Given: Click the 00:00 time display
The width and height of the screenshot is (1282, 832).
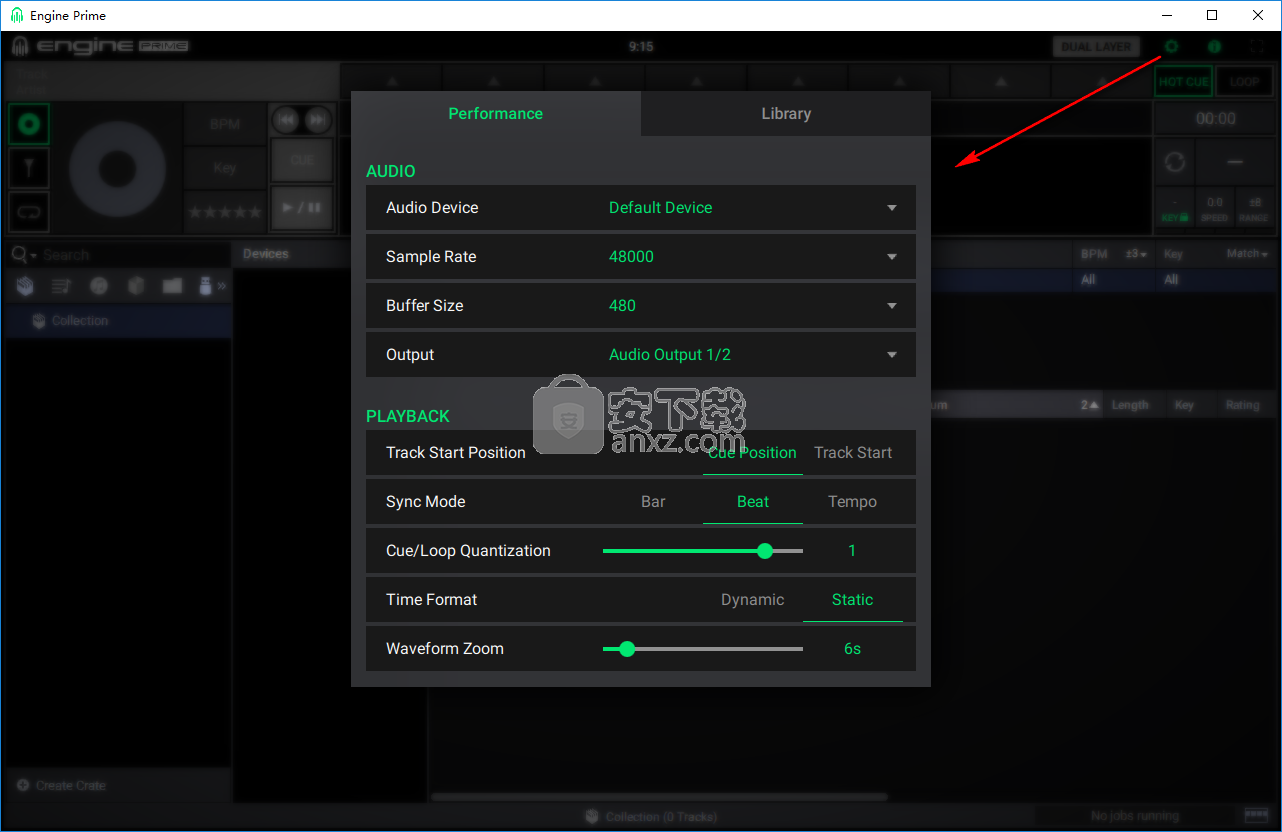Looking at the screenshot, I should pos(1215,119).
